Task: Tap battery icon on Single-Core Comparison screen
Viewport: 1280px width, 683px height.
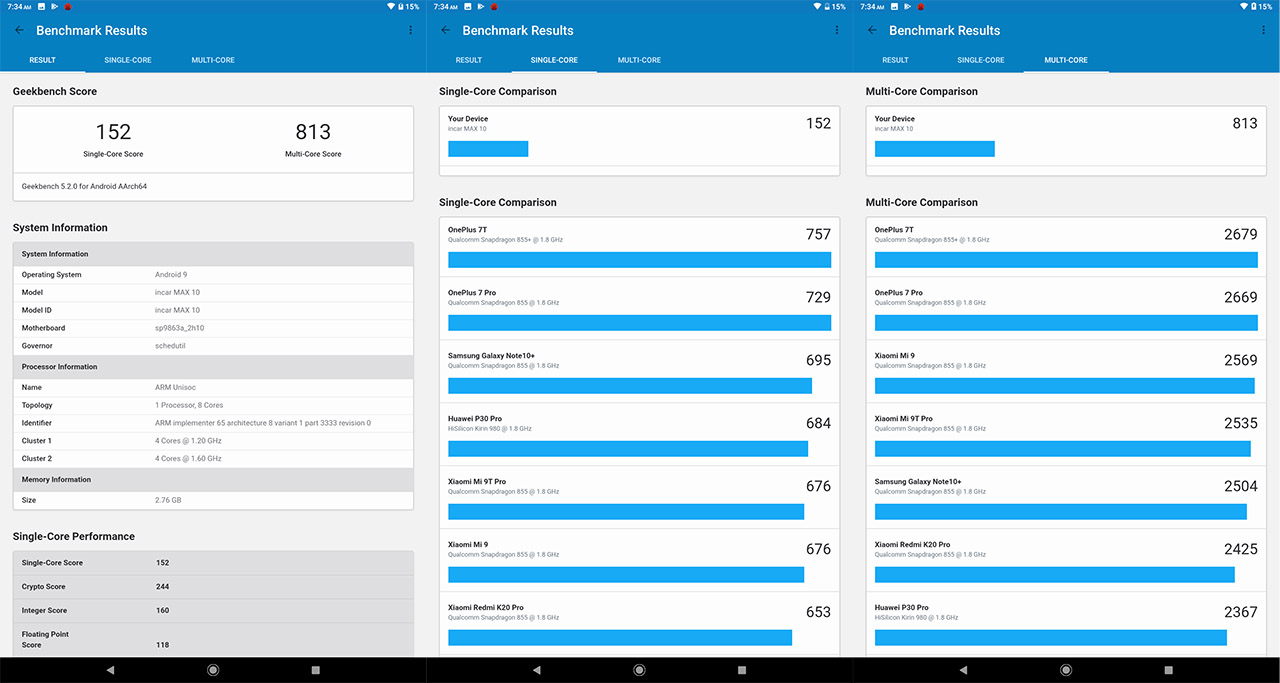Action: pos(827,6)
